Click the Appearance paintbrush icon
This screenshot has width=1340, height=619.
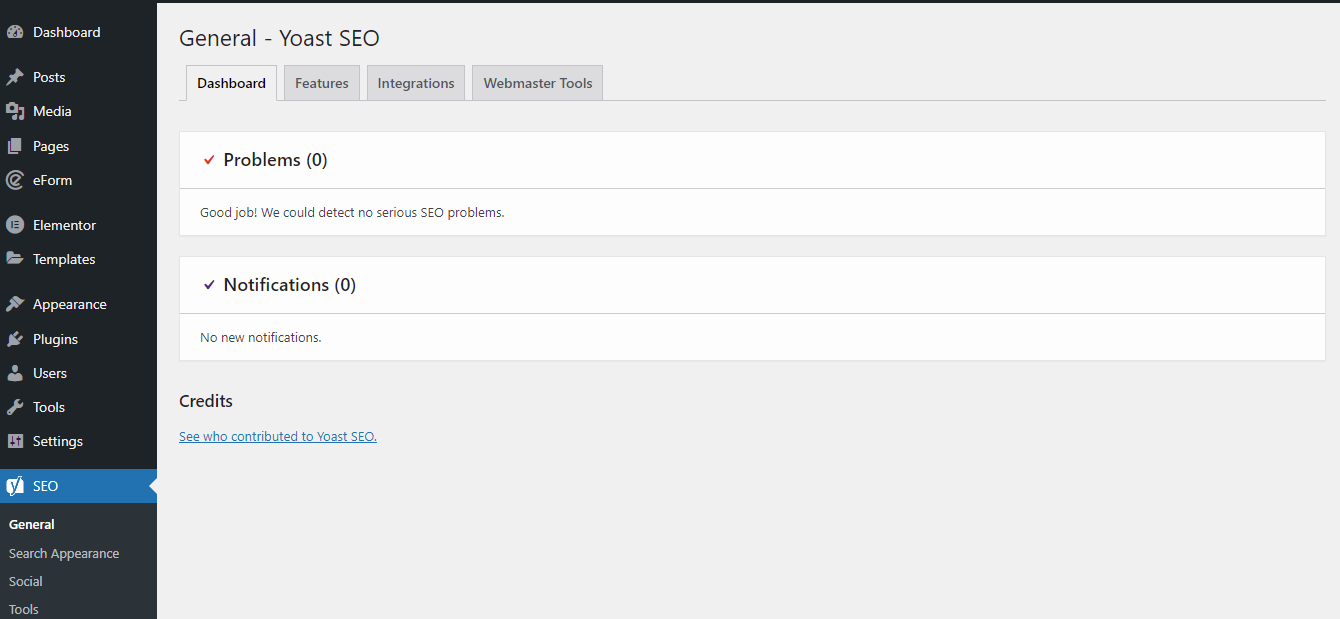(x=15, y=304)
